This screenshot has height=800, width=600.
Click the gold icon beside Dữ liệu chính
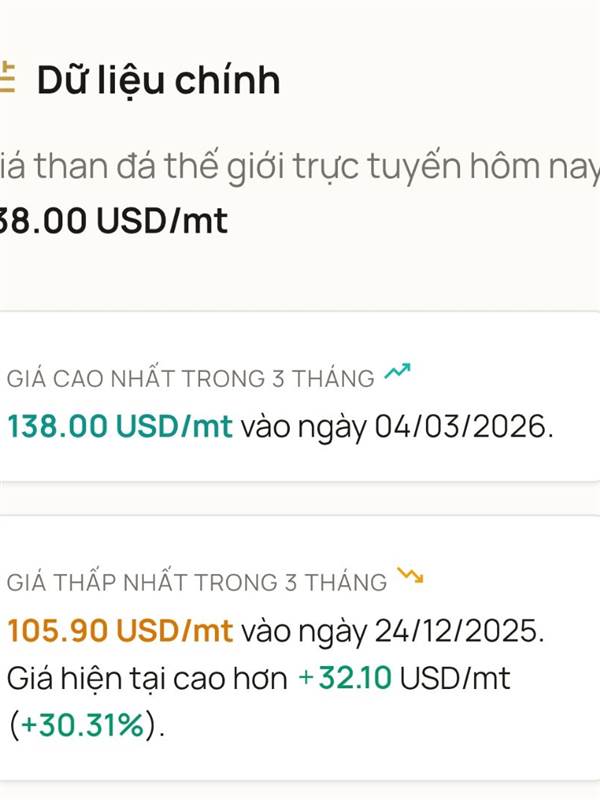(9, 78)
